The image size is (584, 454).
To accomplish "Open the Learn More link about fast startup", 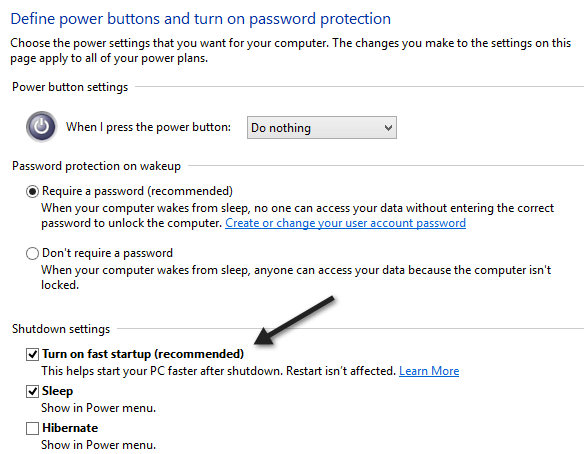I will click(x=429, y=371).
